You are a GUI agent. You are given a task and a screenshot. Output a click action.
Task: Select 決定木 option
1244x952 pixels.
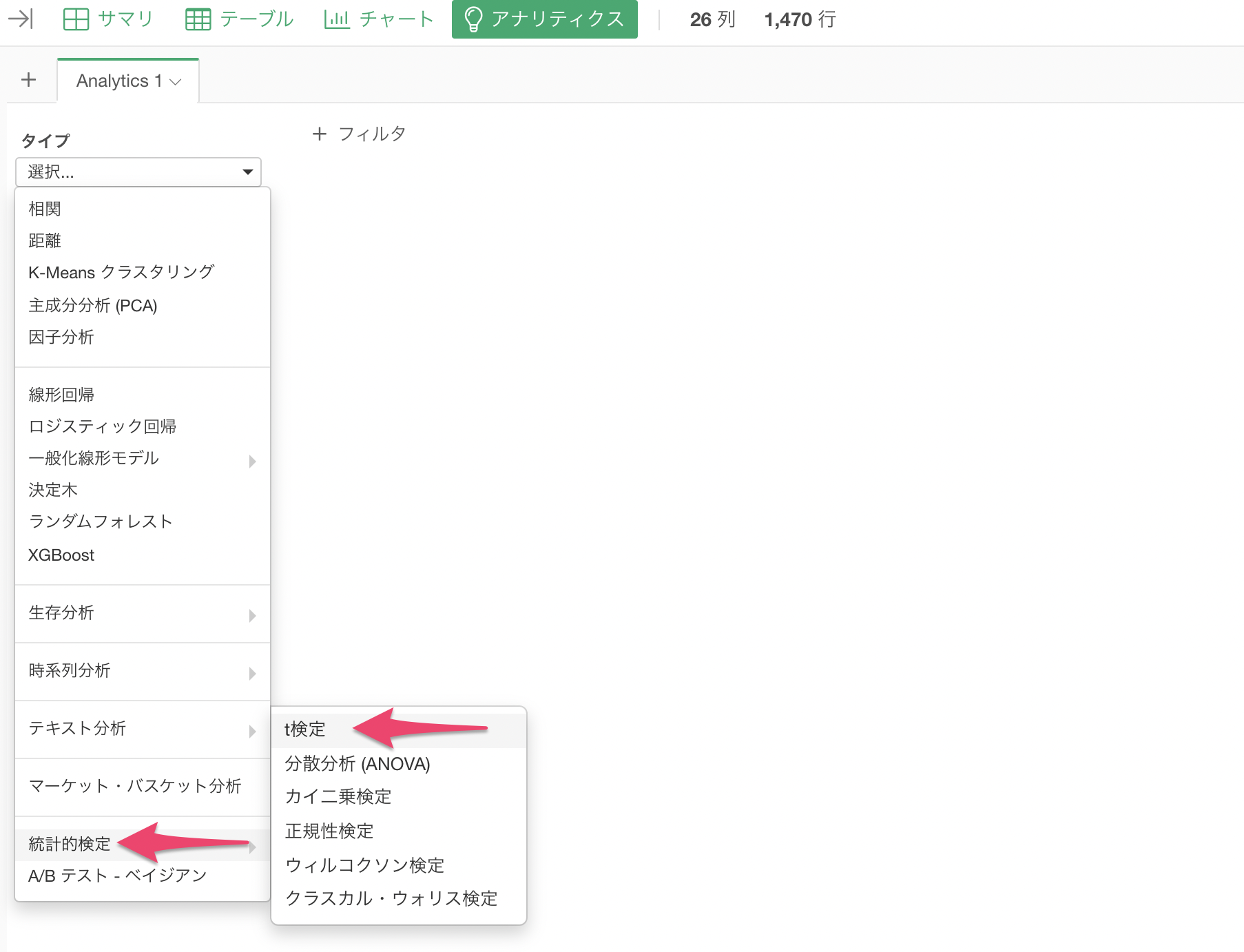[x=143, y=490]
